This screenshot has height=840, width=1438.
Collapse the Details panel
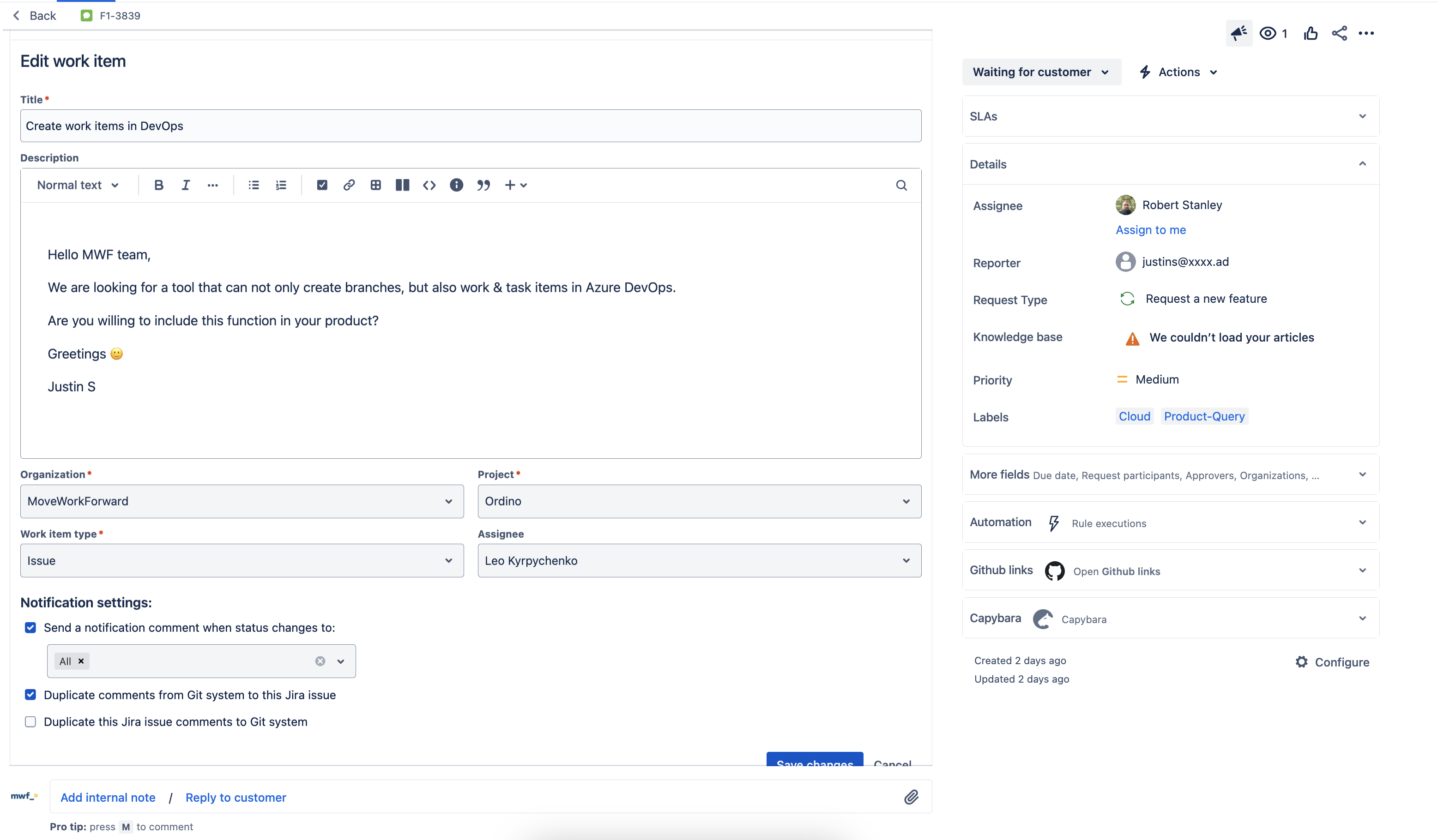click(1363, 164)
